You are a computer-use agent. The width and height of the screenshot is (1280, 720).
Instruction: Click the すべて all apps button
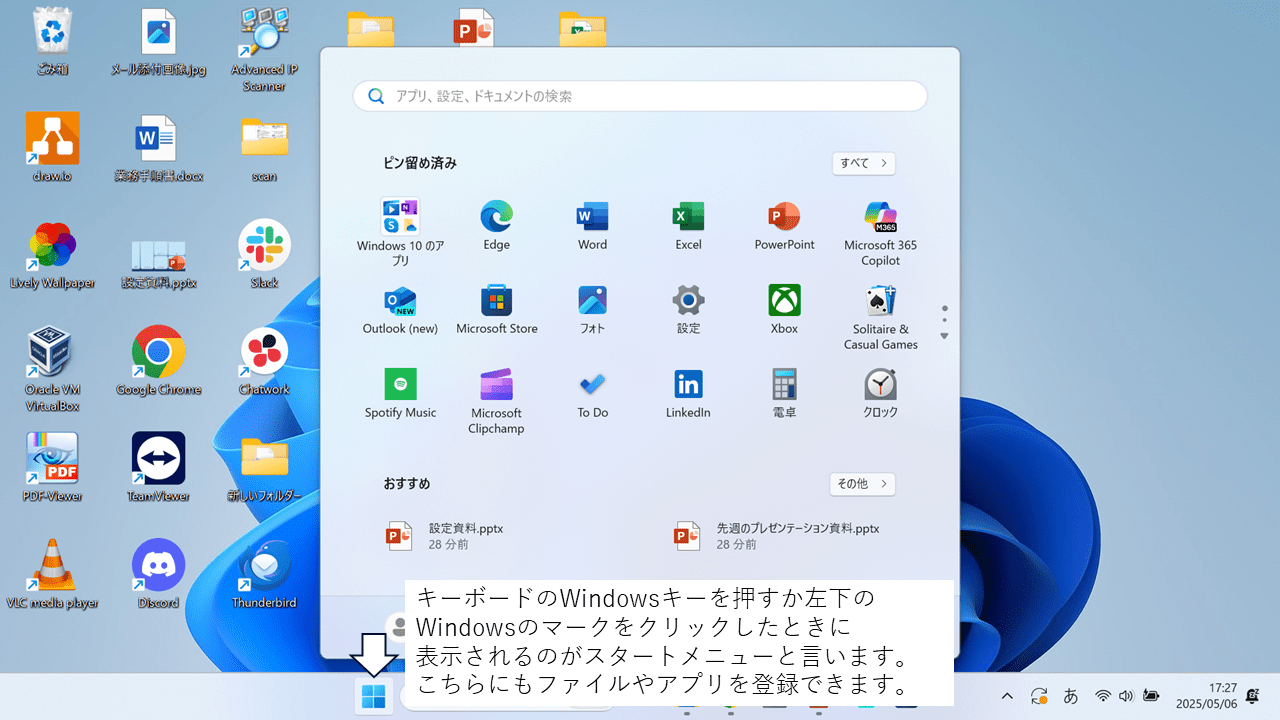863,163
